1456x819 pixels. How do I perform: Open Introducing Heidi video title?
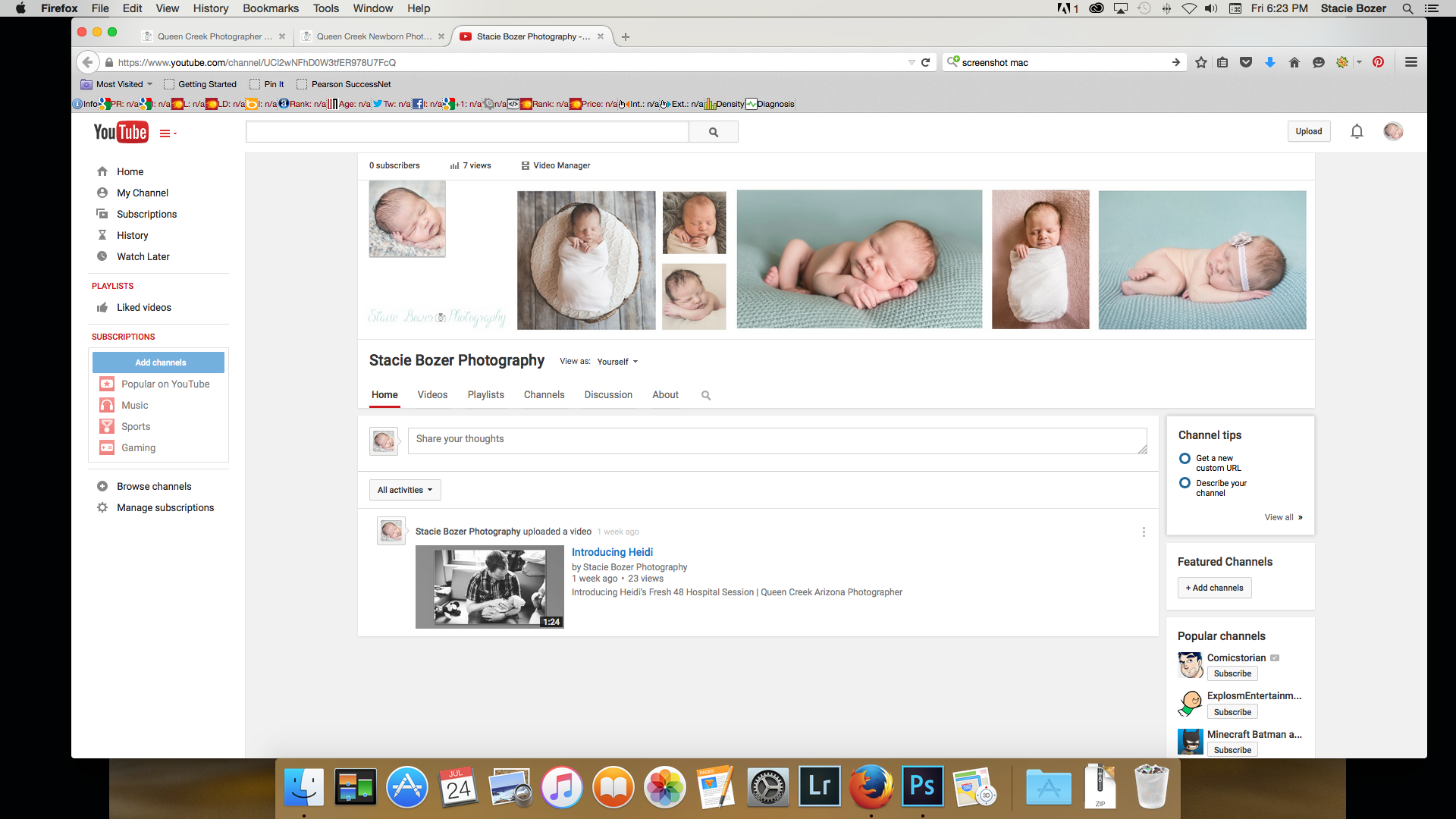[x=612, y=552]
